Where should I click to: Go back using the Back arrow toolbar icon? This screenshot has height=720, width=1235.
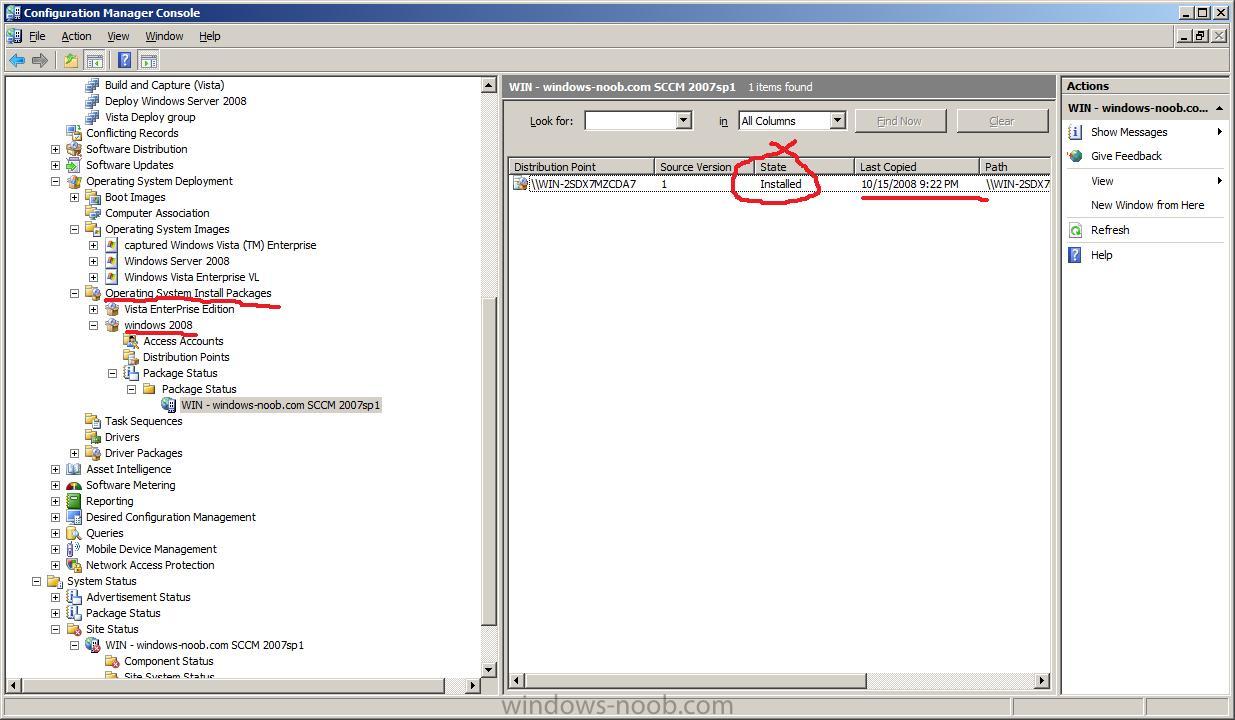click(17, 61)
